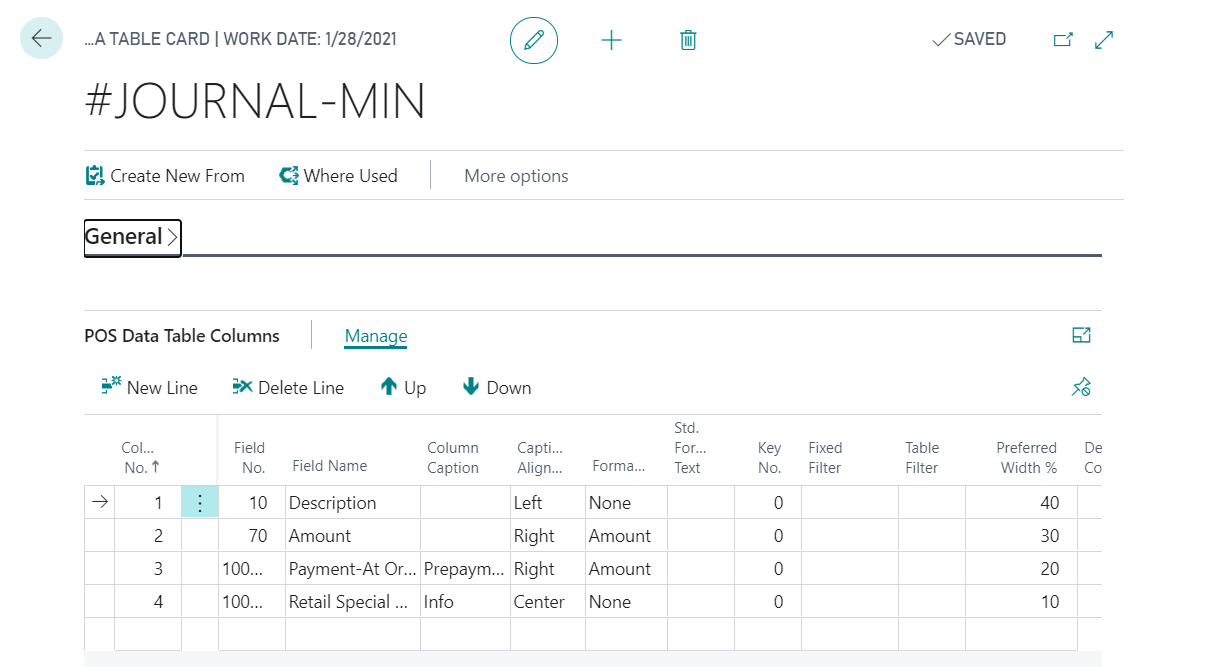Click the diagonal-arrows full screen icon
This screenshot has width=1209, height=667.
coord(1104,40)
